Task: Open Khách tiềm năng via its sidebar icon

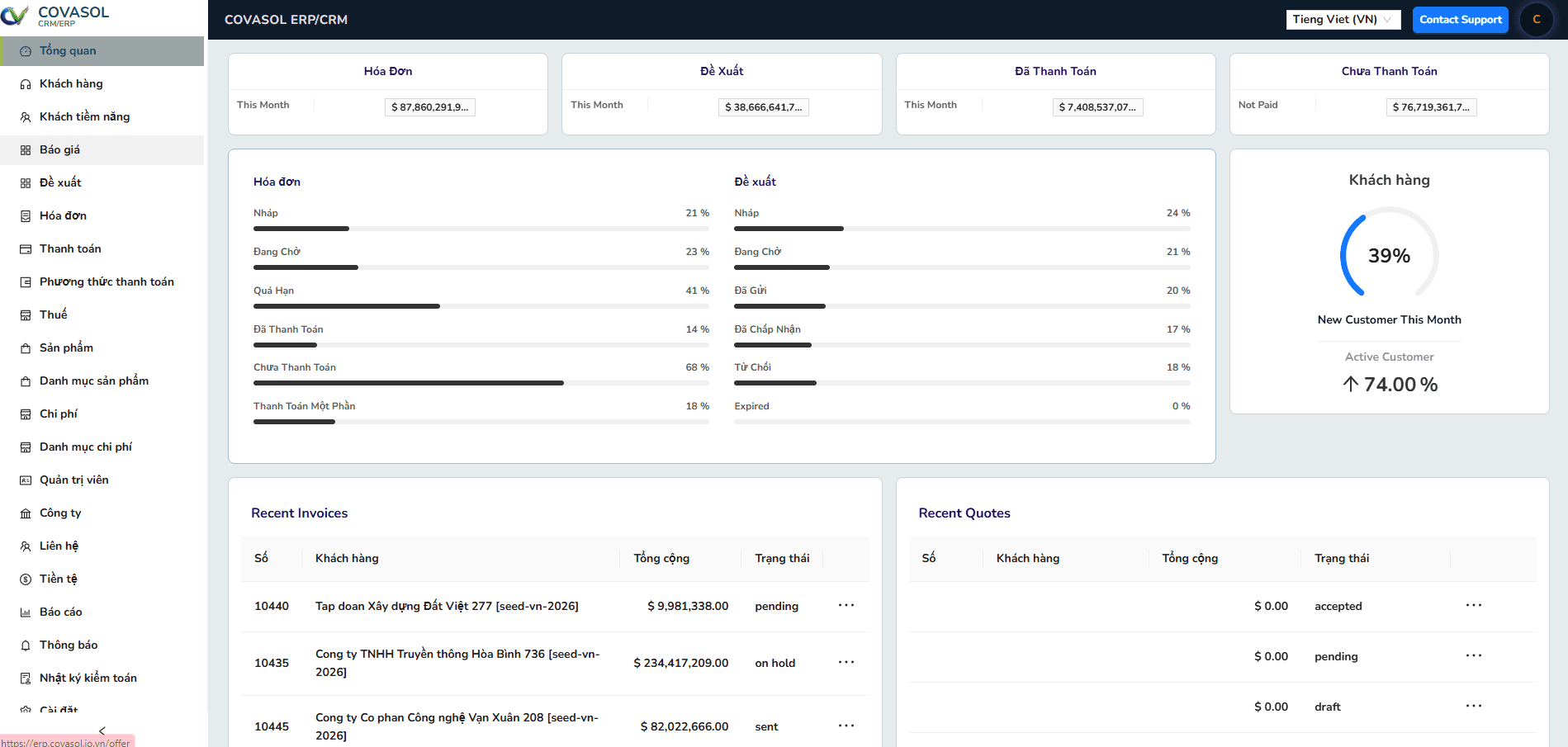Action: (25, 116)
